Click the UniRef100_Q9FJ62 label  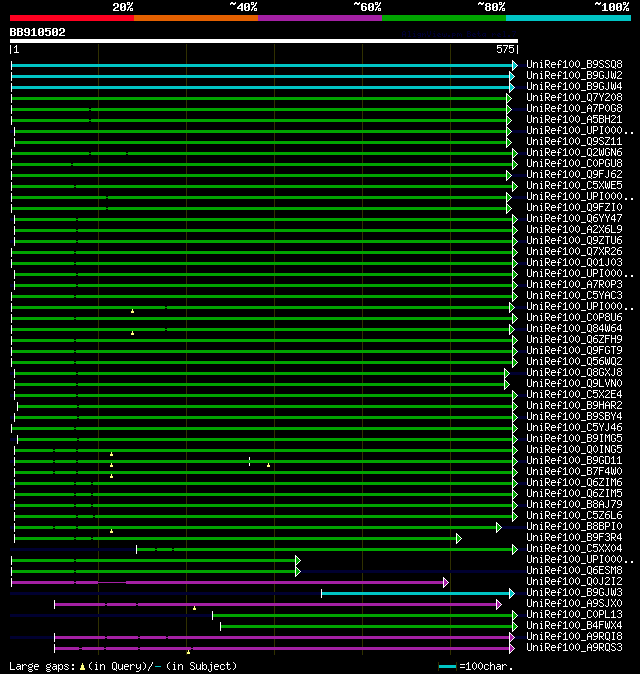click(x=574, y=175)
